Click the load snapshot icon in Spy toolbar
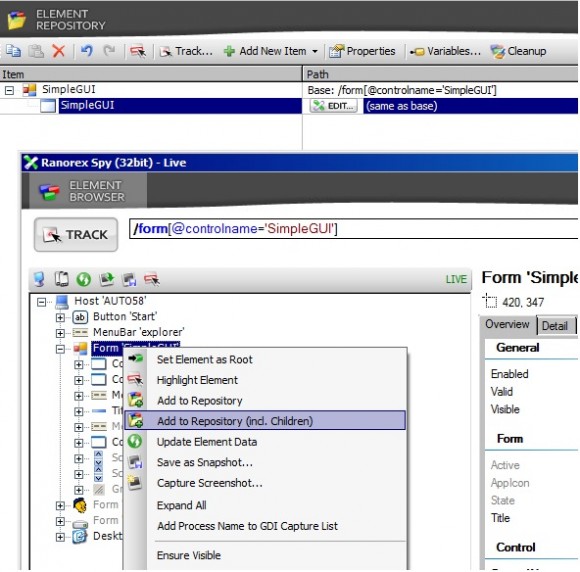580x572 pixels. tap(107, 279)
